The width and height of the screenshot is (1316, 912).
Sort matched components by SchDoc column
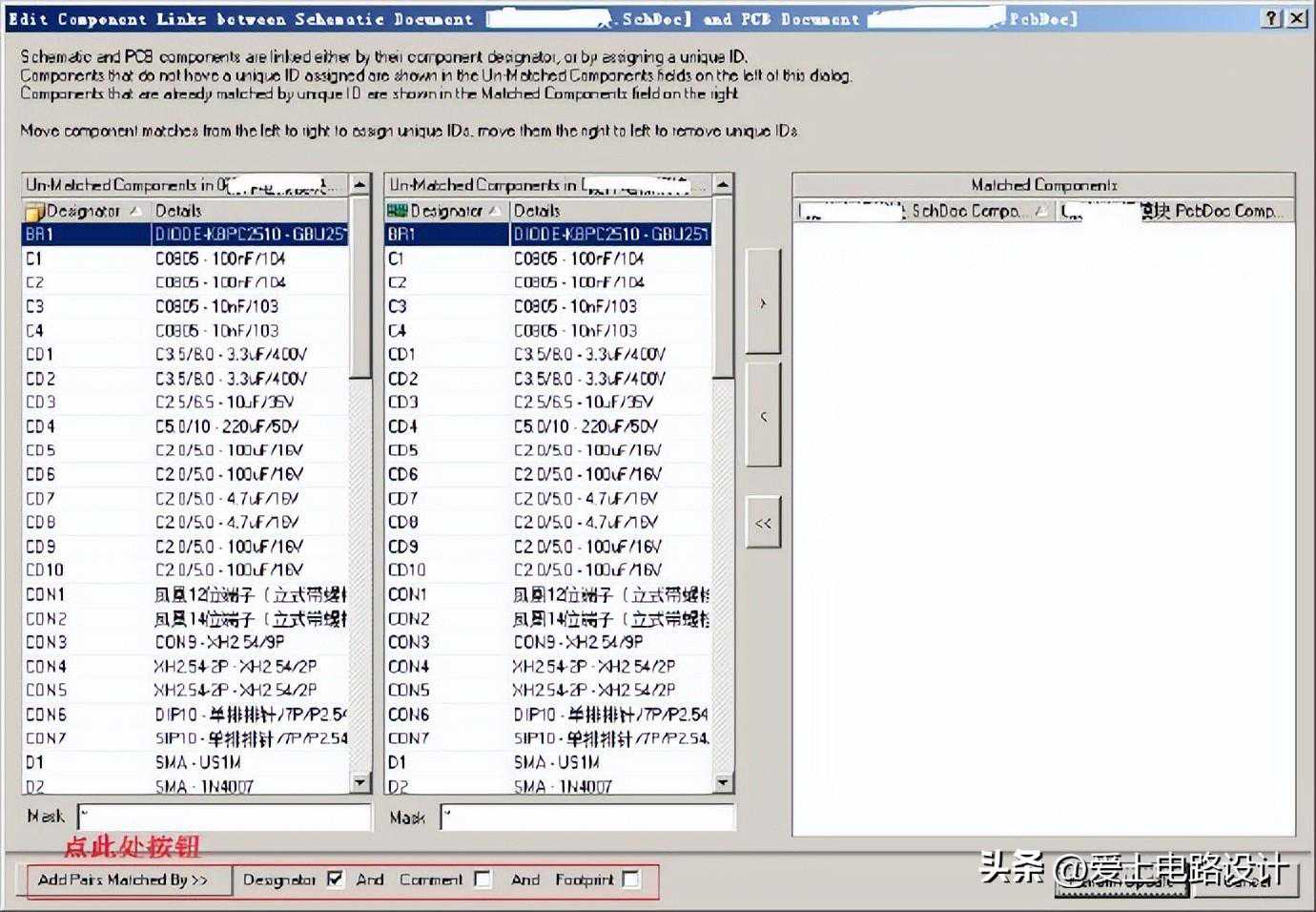(x=921, y=211)
